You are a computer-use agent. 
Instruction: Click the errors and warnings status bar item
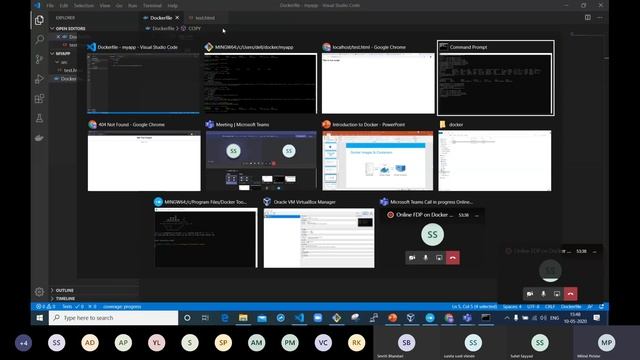pos(46,307)
